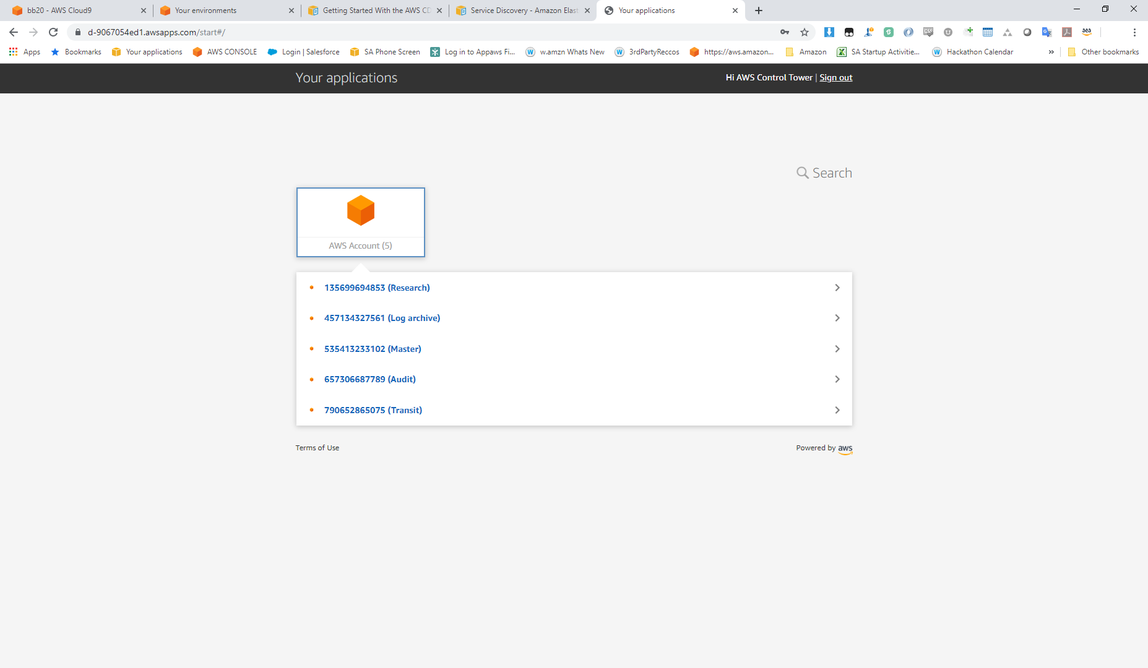Open the Your applications bookmark
1148x668 pixels.
[146, 52]
